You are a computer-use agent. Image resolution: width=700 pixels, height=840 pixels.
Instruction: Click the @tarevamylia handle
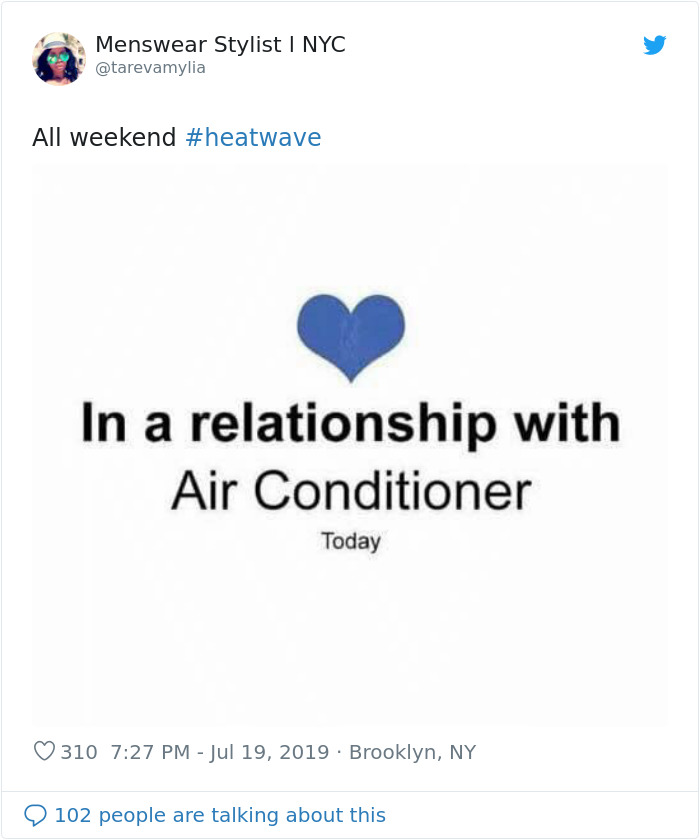coord(150,68)
